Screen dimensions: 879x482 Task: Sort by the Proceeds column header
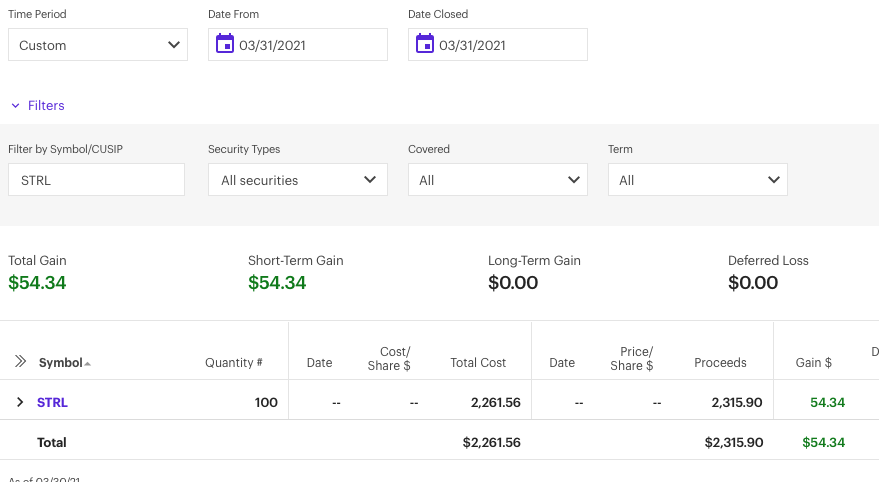pos(720,363)
